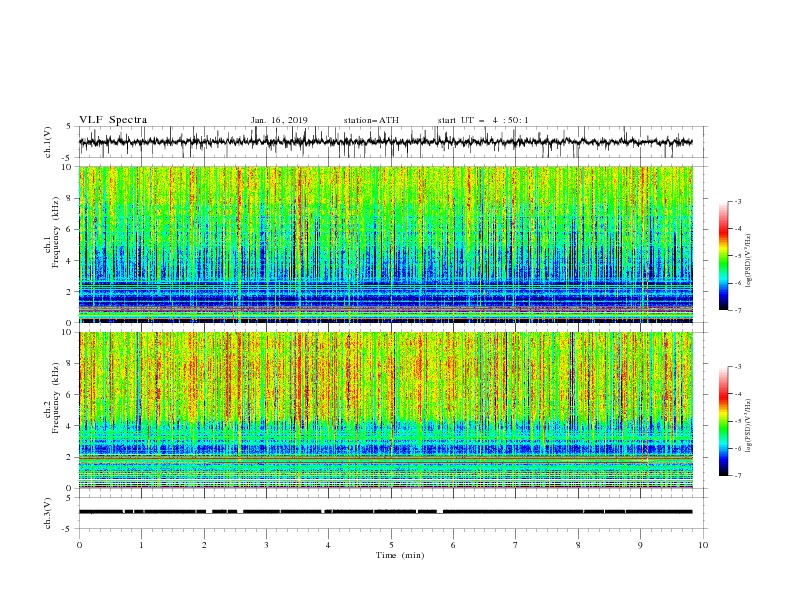Image resolution: width=792 pixels, height=612 pixels.
Task: Click the "Time (min)" x-axis label
Action: pyautogui.click(x=400, y=555)
